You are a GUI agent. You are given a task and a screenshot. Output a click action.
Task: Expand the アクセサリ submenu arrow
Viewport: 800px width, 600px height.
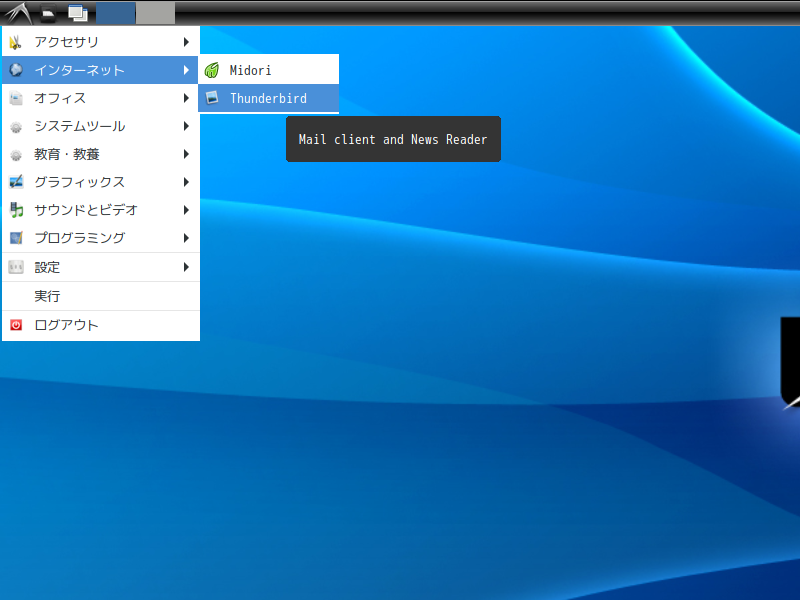click(x=186, y=42)
